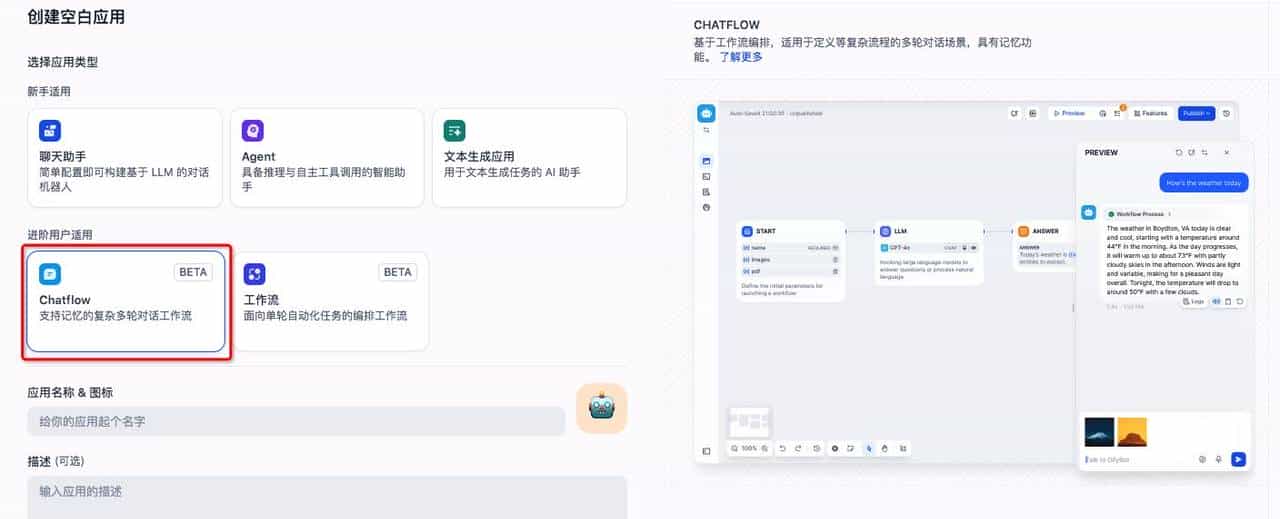The height and width of the screenshot is (519, 1280).
Task: Click the 描述 (可选) label
Action: pyautogui.click(x=55, y=461)
